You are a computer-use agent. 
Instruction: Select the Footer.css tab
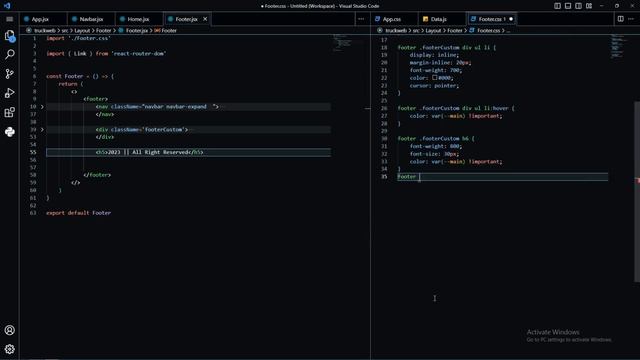click(x=491, y=19)
